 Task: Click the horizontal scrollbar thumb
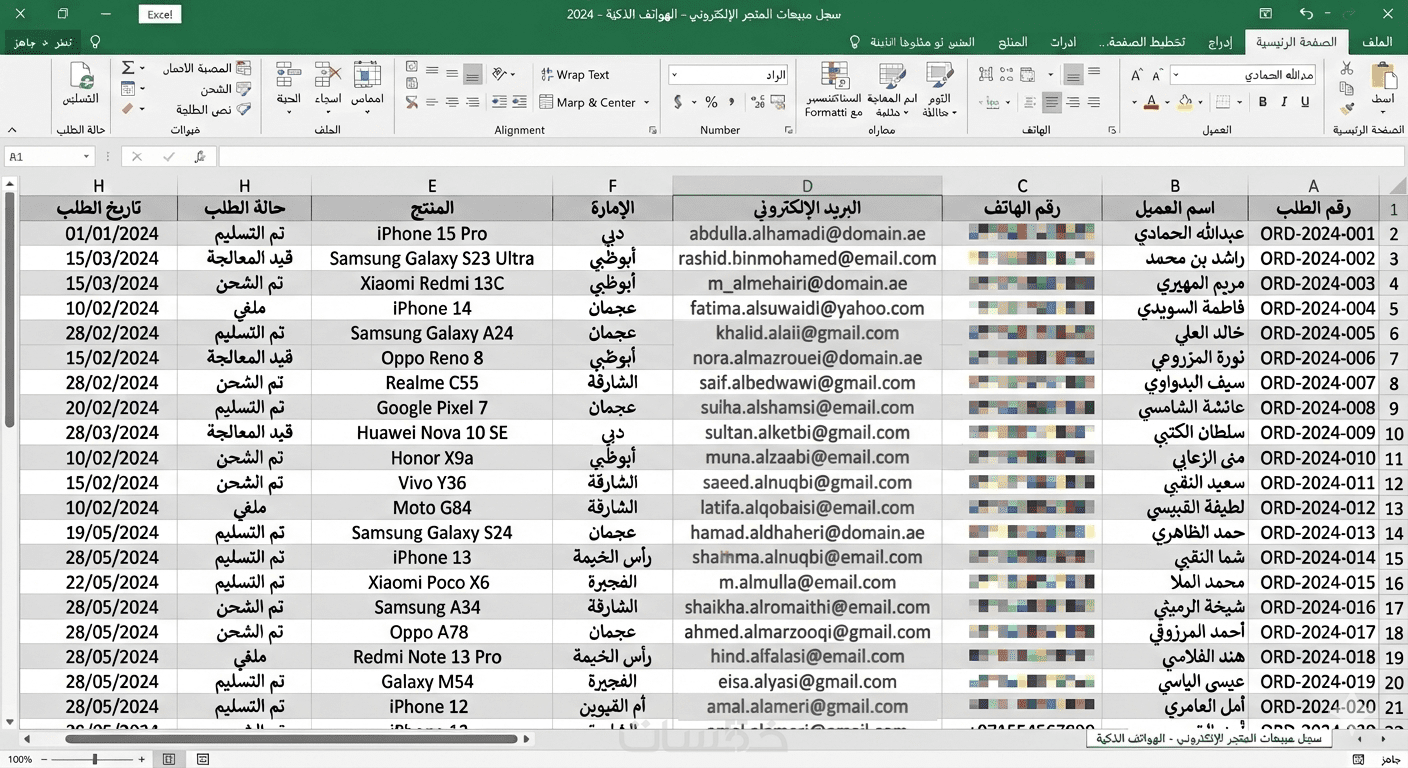292,739
